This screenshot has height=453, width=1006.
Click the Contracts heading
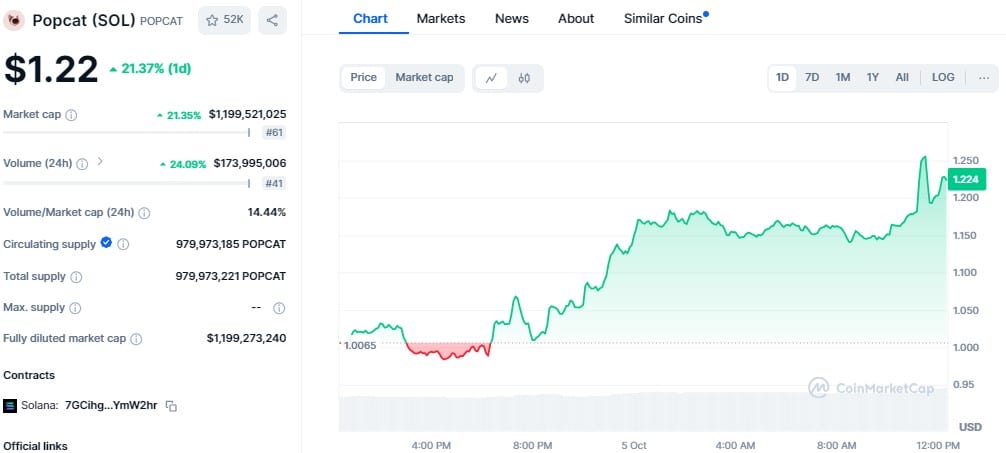[x=29, y=375]
